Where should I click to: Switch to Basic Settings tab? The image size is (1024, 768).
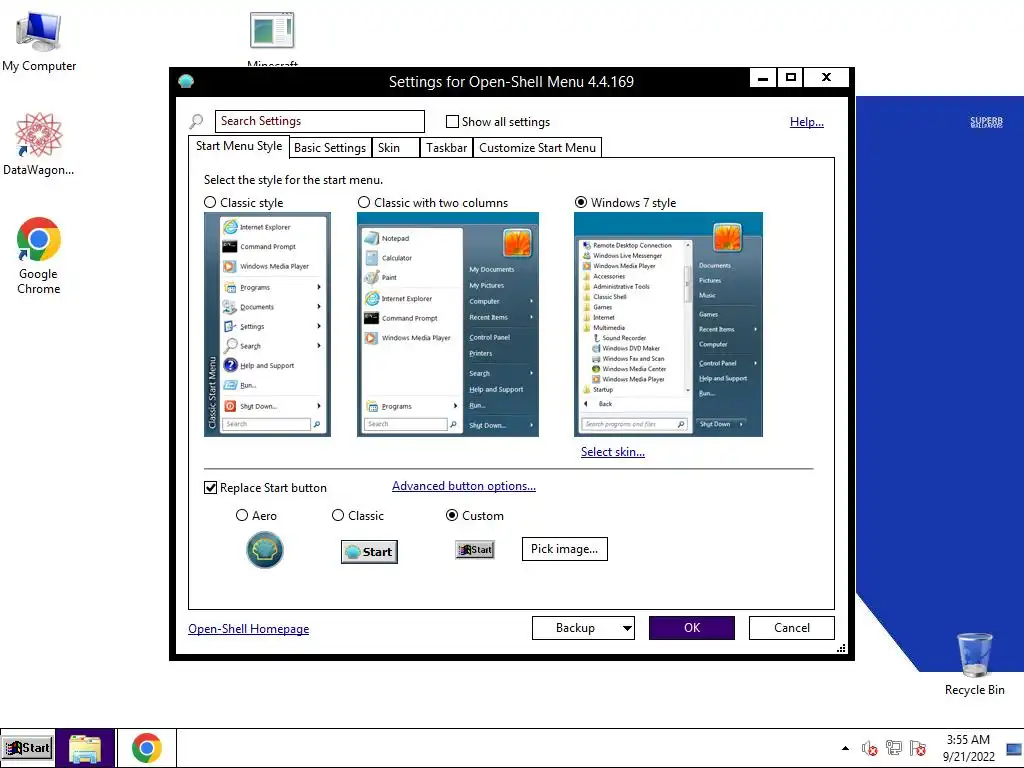(x=330, y=148)
